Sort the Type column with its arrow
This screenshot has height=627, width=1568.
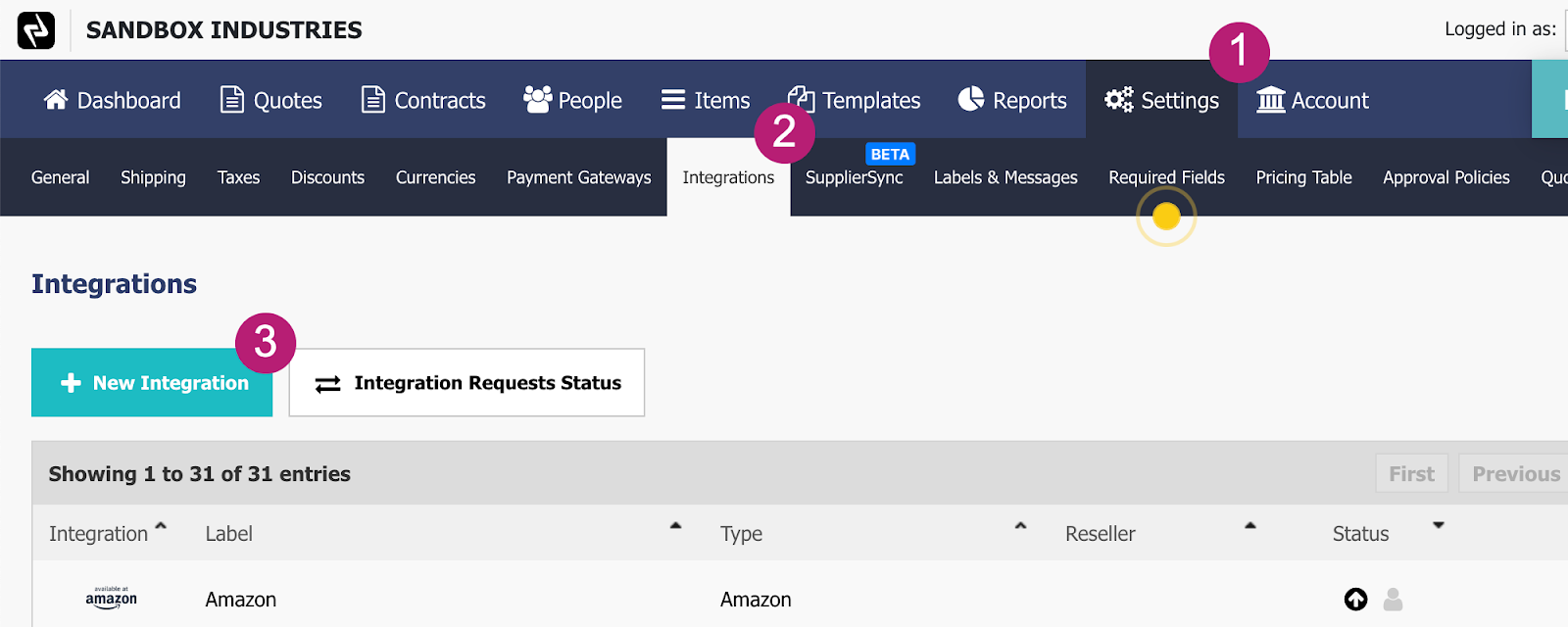(1020, 526)
